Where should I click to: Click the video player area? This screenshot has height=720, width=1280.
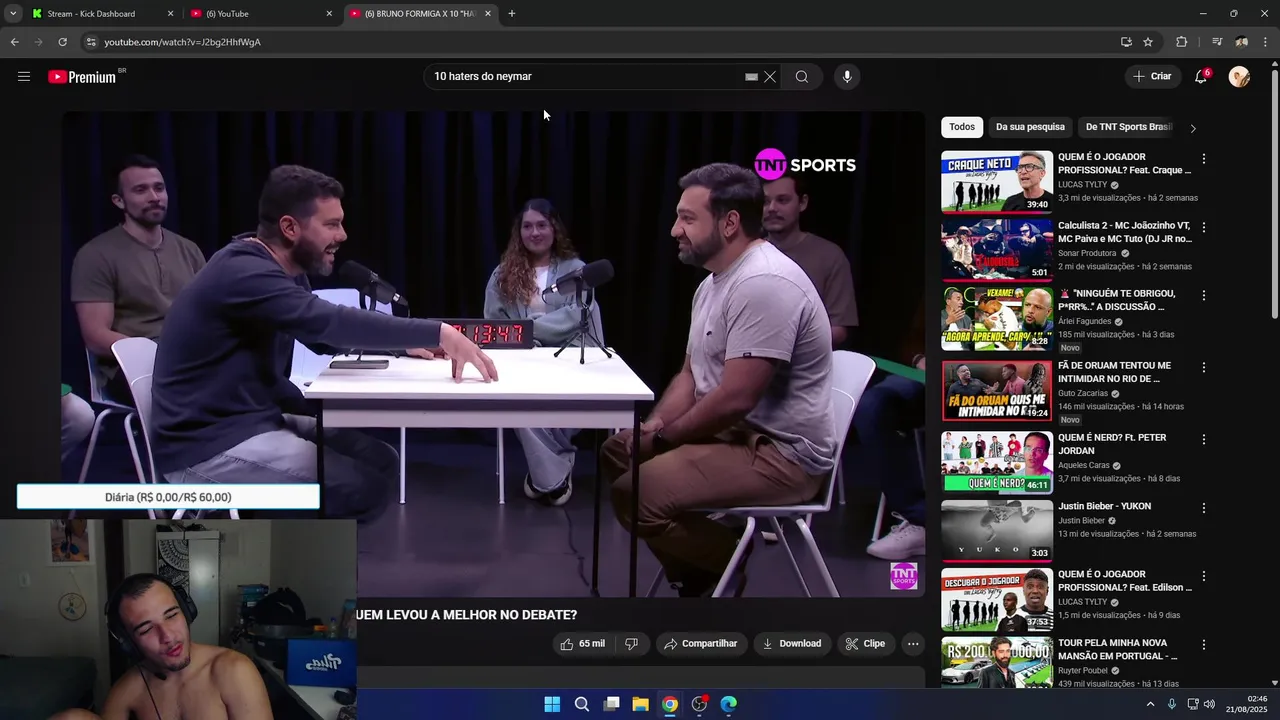[493, 353]
